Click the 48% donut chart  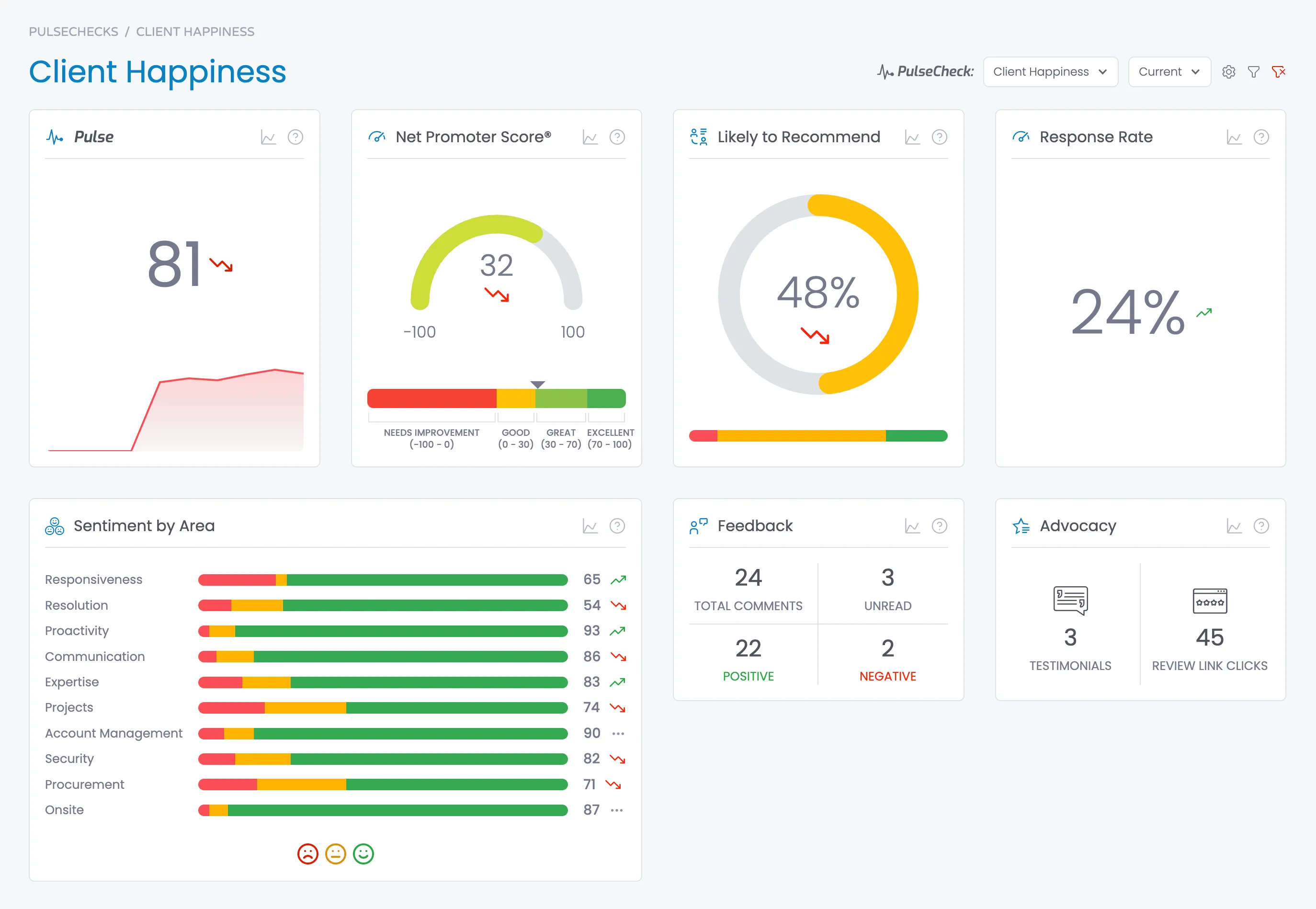(818, 295)
